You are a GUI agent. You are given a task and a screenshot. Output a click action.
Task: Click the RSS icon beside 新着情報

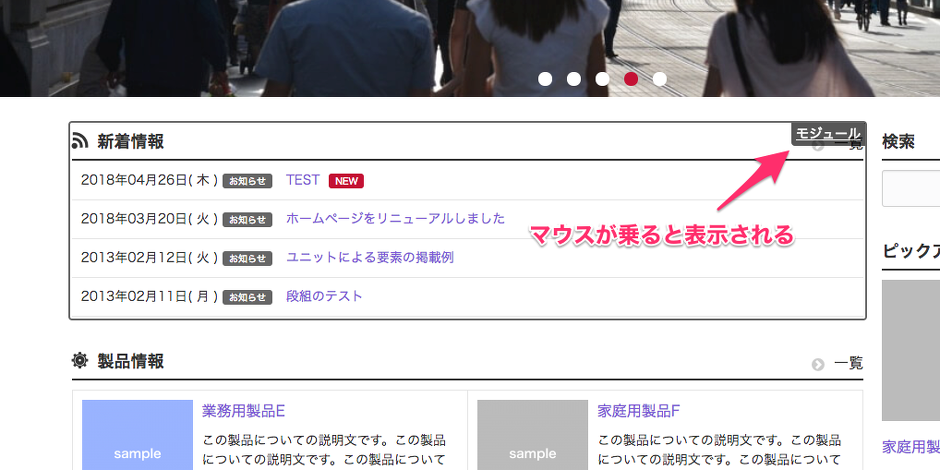pos(80,141)
